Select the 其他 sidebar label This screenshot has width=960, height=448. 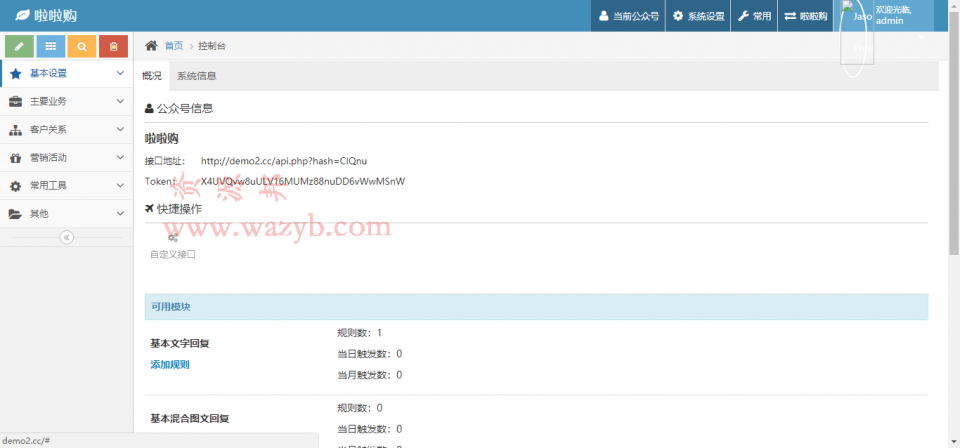click(x=39, y=214)
